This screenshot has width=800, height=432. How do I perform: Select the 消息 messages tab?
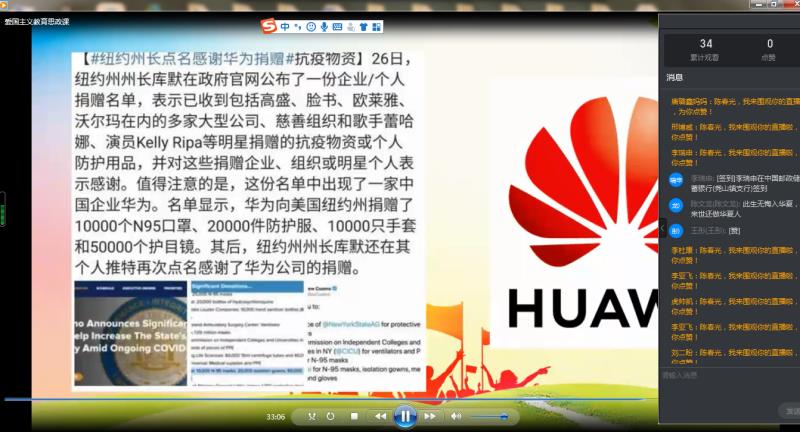coord(674,77)
